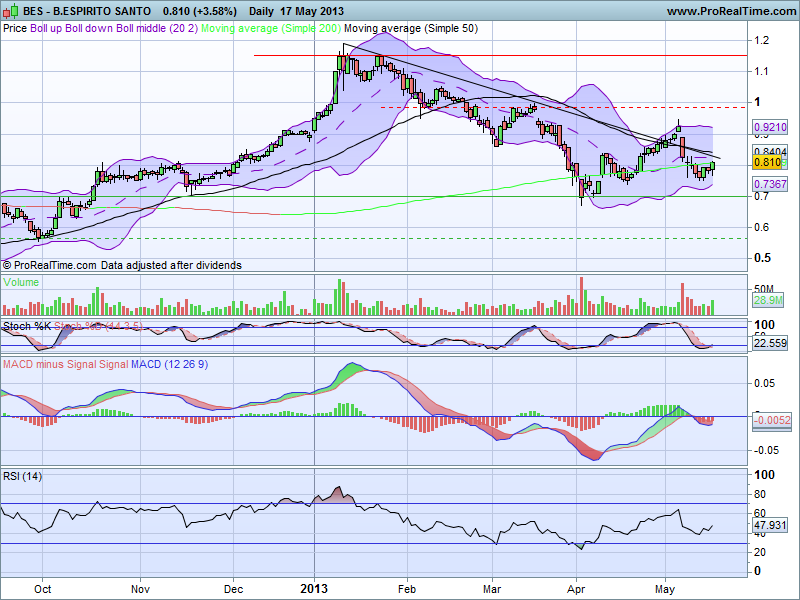Select the Boll middle legend entry
This screenshot has width=800, height=600.
click(x=141, y=29)
